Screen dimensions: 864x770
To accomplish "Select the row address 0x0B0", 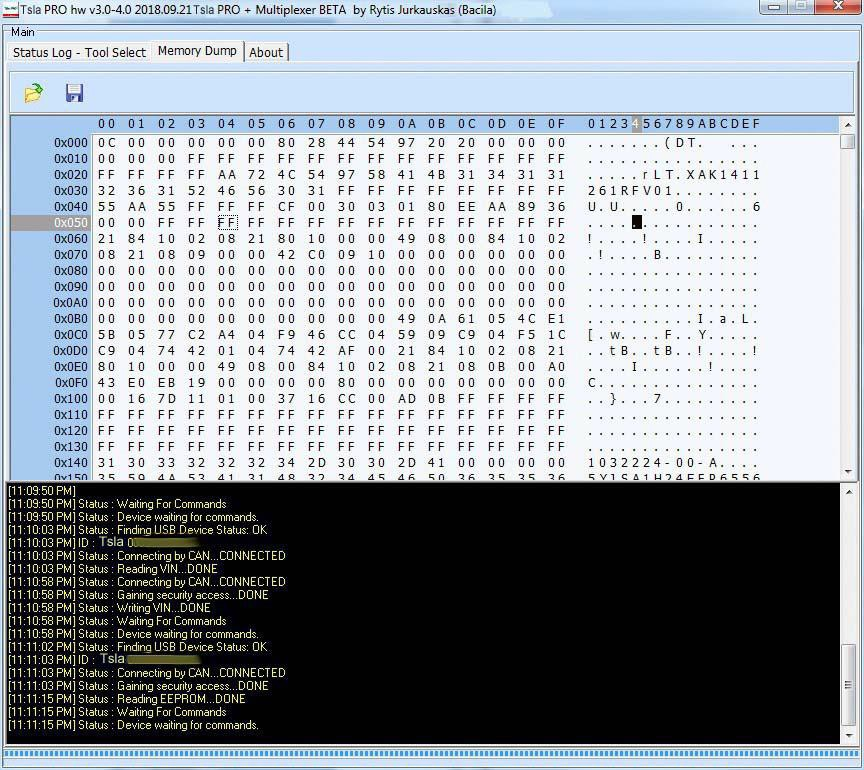I will pos(71,319).
